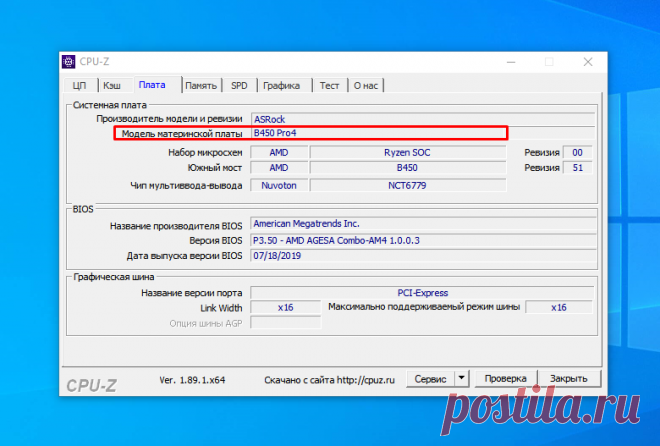This screenshot has height=446, width=660.
Task: Click the AMD value in Набор микросхем row
Action: point(279,152)
